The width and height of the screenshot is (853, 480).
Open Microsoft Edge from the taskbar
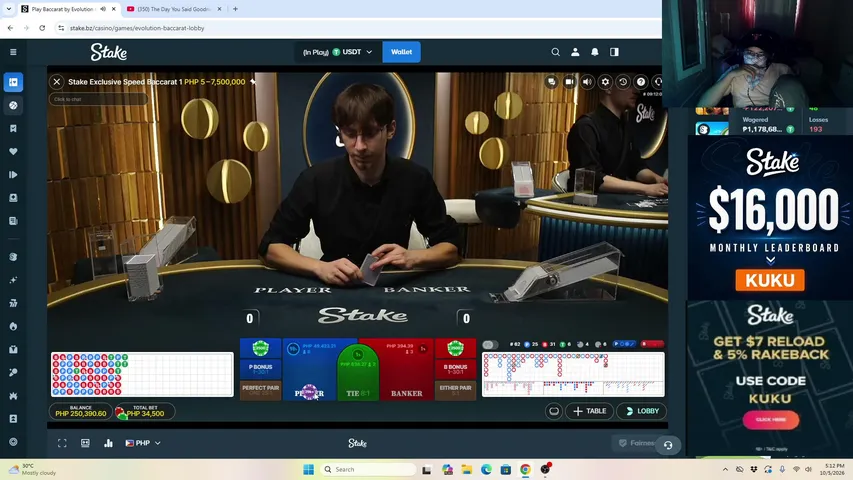click(486, 469)
